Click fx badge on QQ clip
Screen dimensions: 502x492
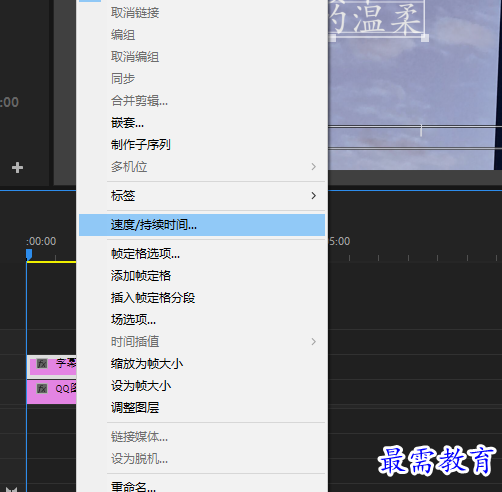[x=42, y=389]
